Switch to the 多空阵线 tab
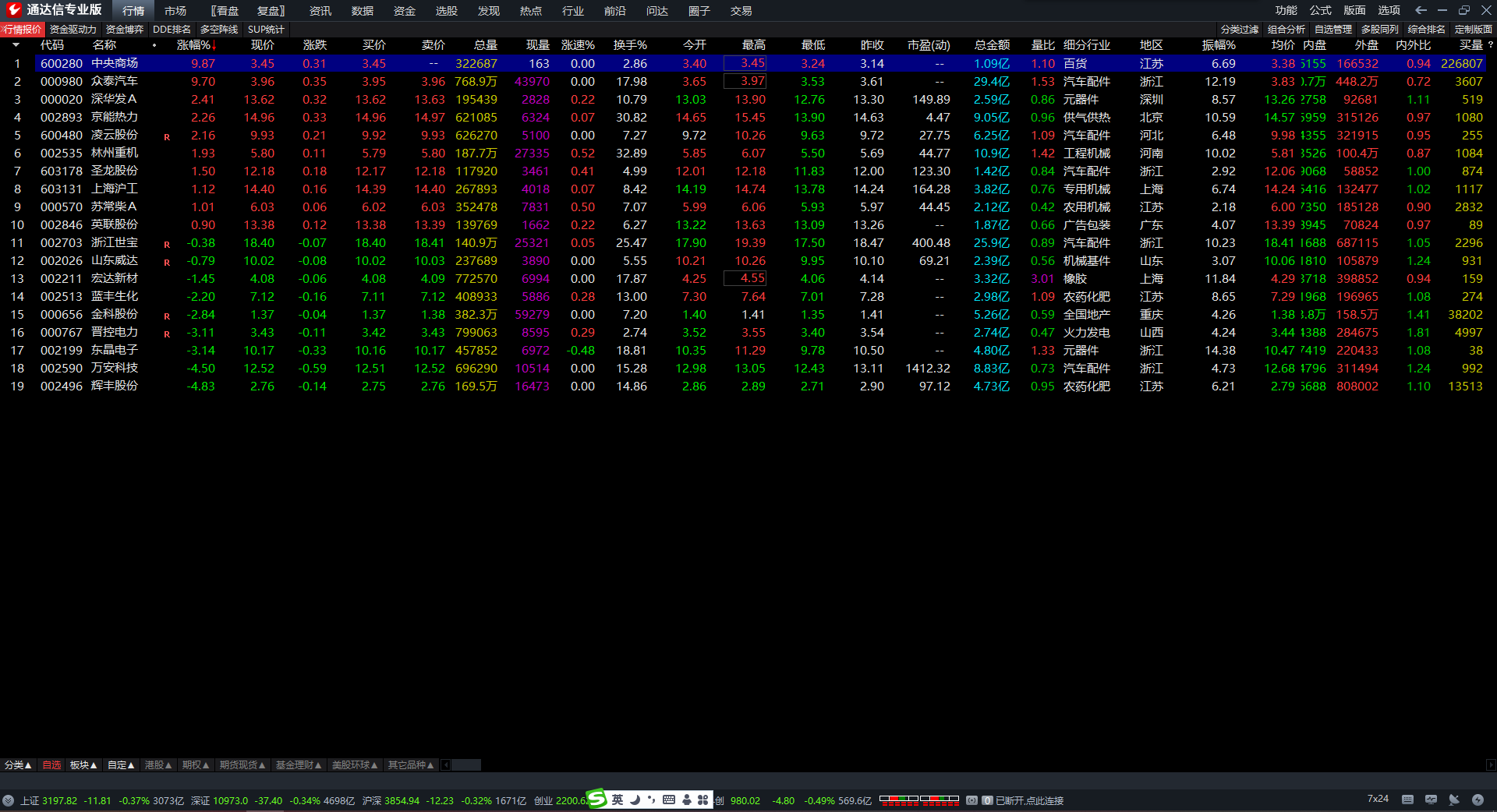This screenshot has width=1497, height=812. click(219, 29)
